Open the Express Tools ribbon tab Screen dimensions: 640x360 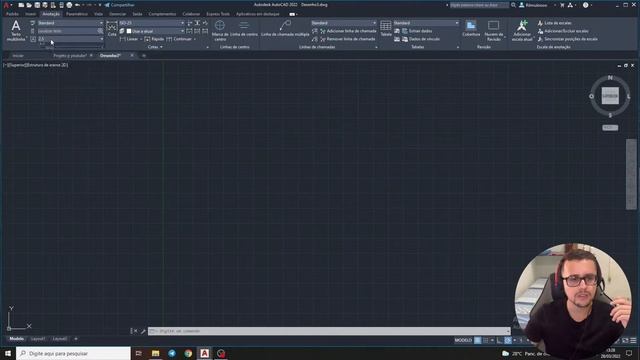pos(218,14)
